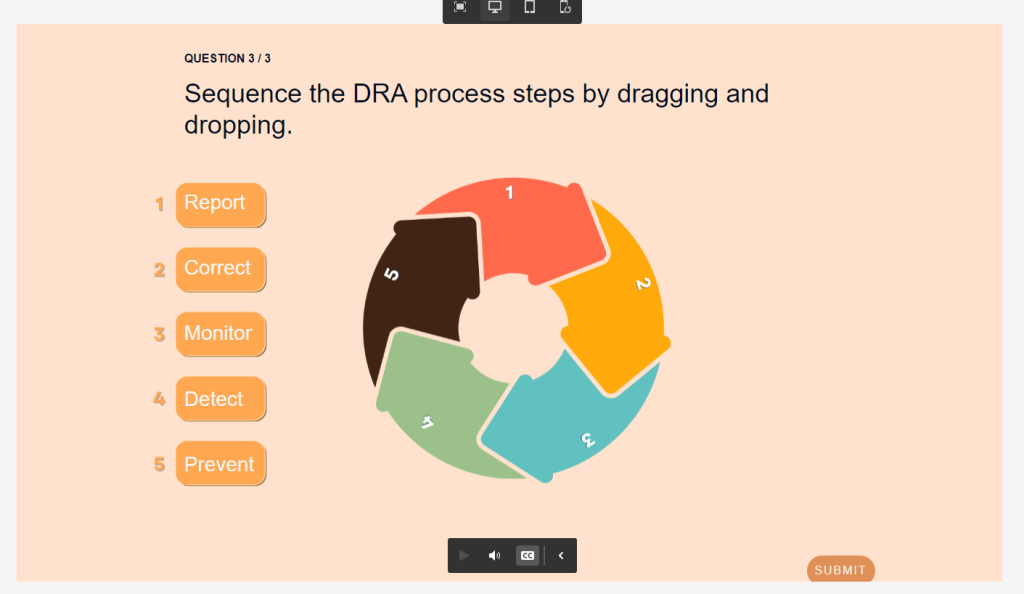The height and width of the screenshot is (594, 1024).
Task: Select the Prevent draggable item
Action: click(220, 463)
